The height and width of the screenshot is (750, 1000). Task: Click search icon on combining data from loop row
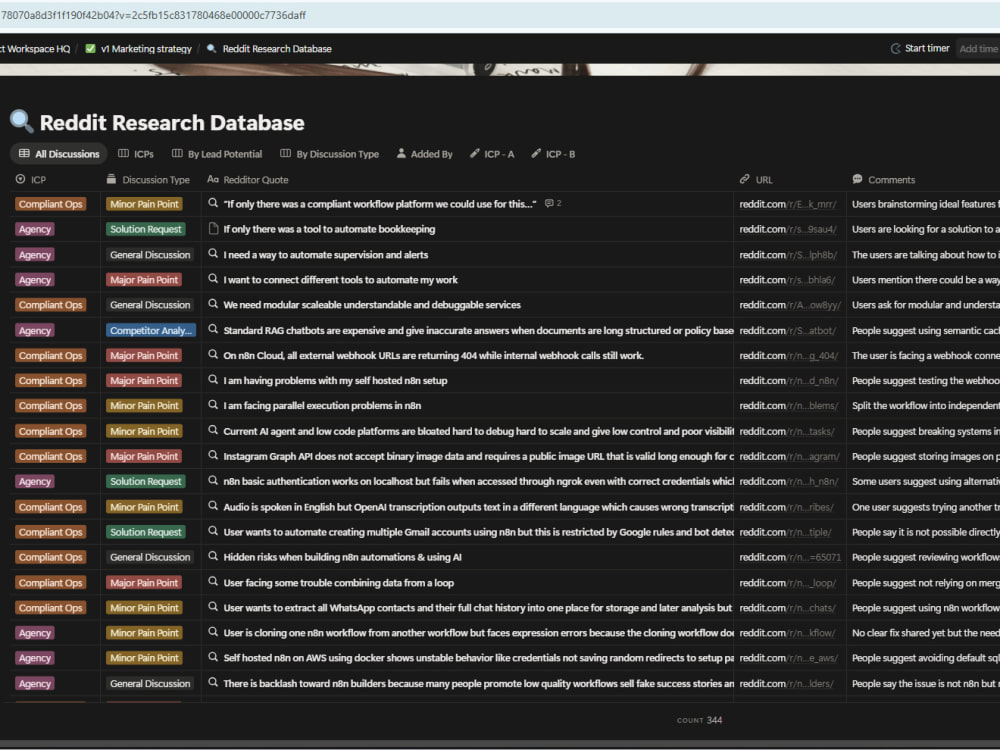(213, 581)
